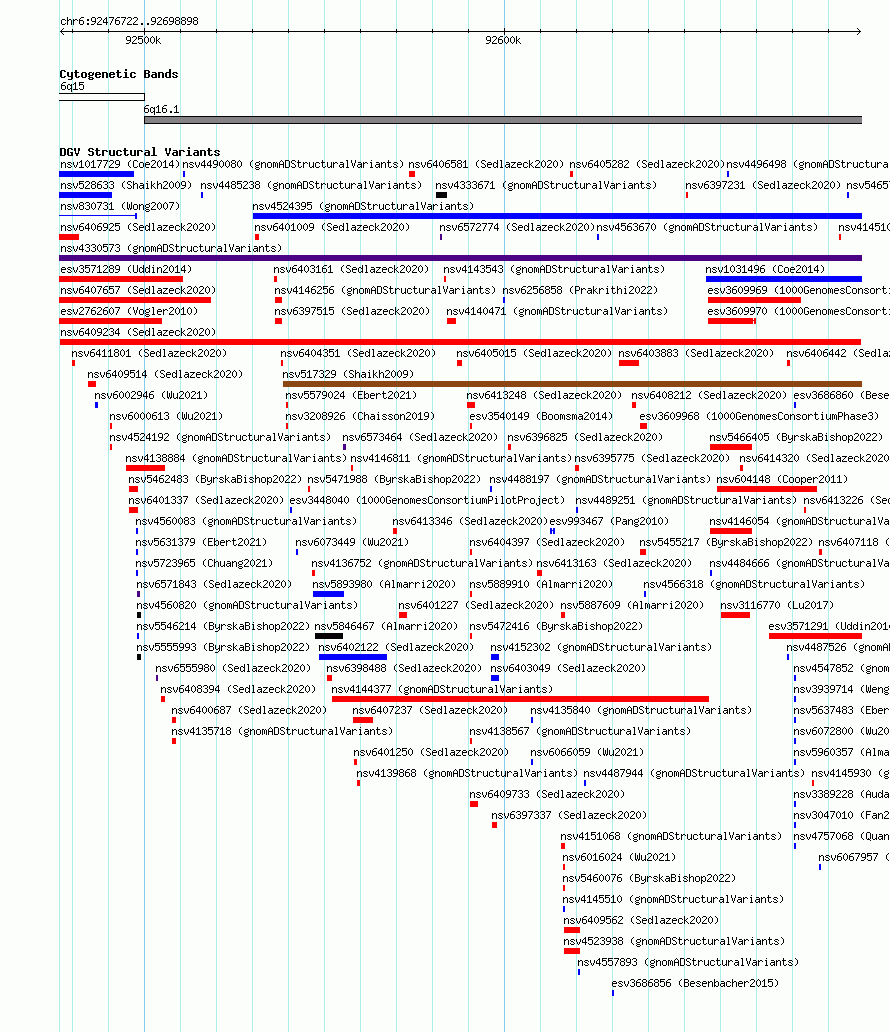
Task: Open the nsv6409234 (Sedlazeck2020) variant
Action: (x=138, y=332)
